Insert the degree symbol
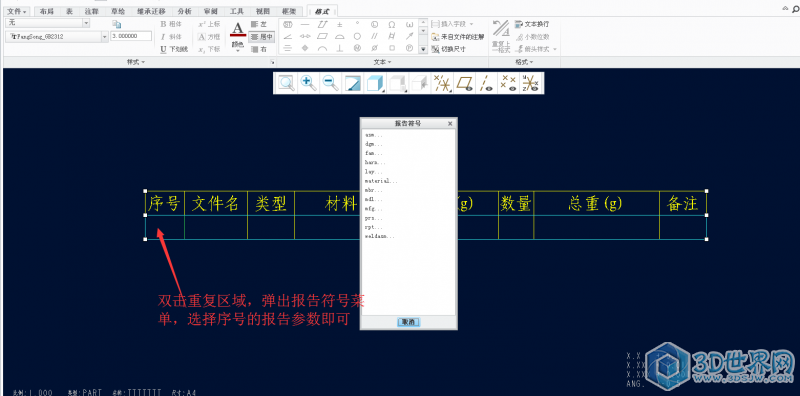This screenshot has width=800, height=396. coord(357,24)
